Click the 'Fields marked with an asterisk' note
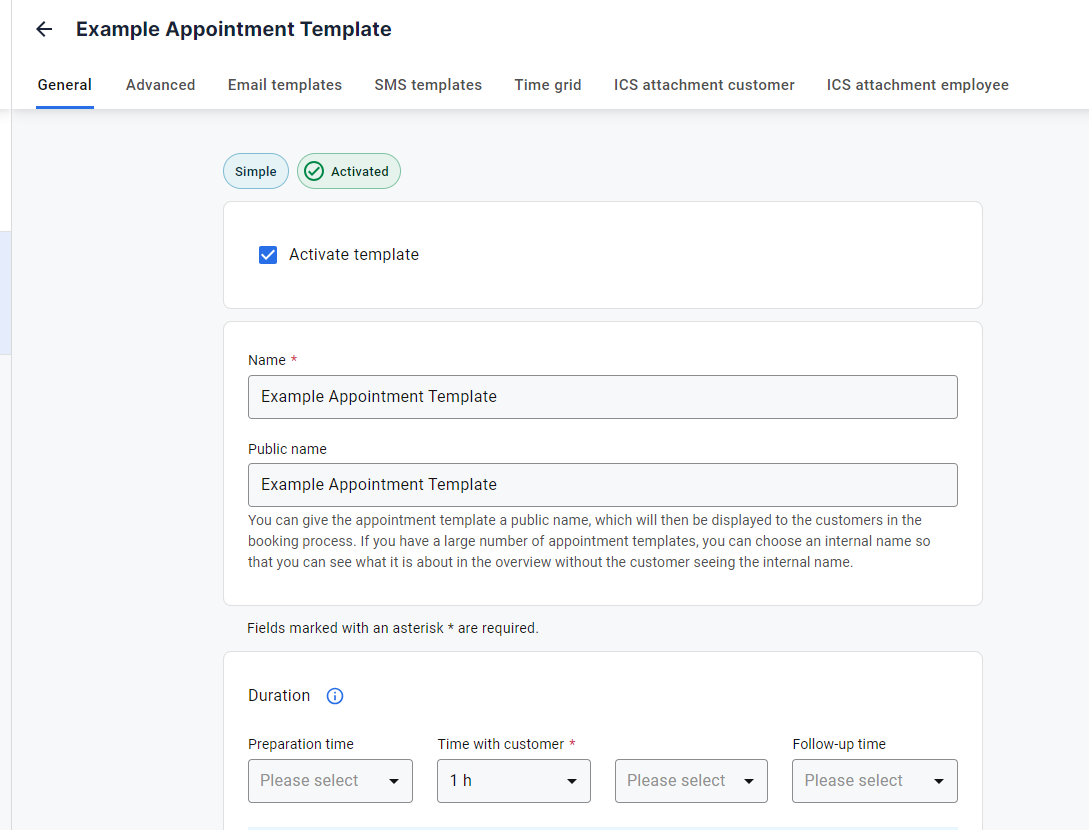This screenshot has width=1089, height=830. 393,629
